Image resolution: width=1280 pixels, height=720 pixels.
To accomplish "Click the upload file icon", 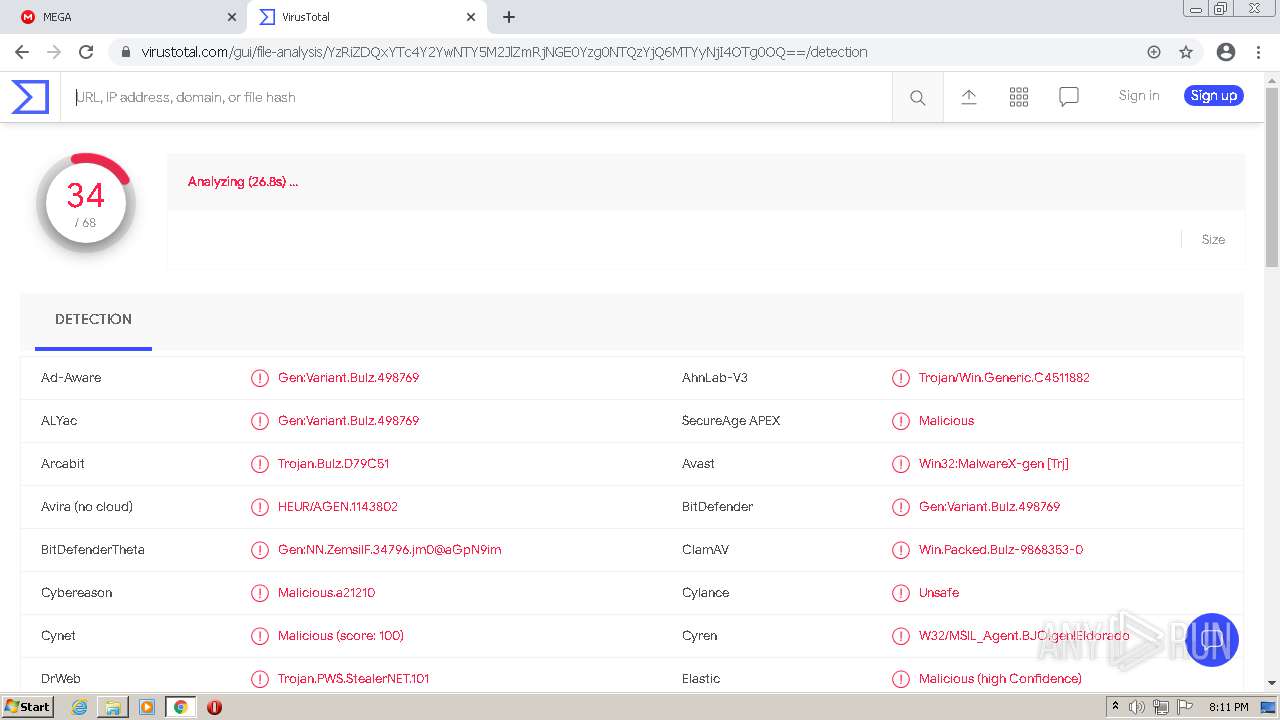I will tap(968, 97).
